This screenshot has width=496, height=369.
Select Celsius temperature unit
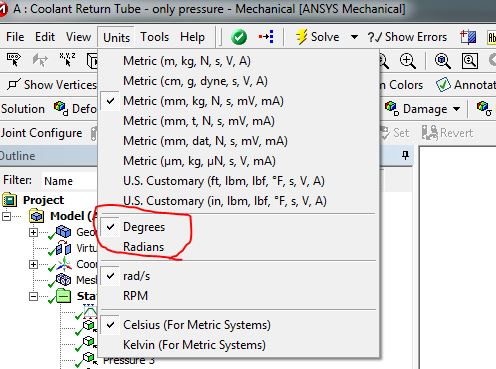click(x=238, y=325)
